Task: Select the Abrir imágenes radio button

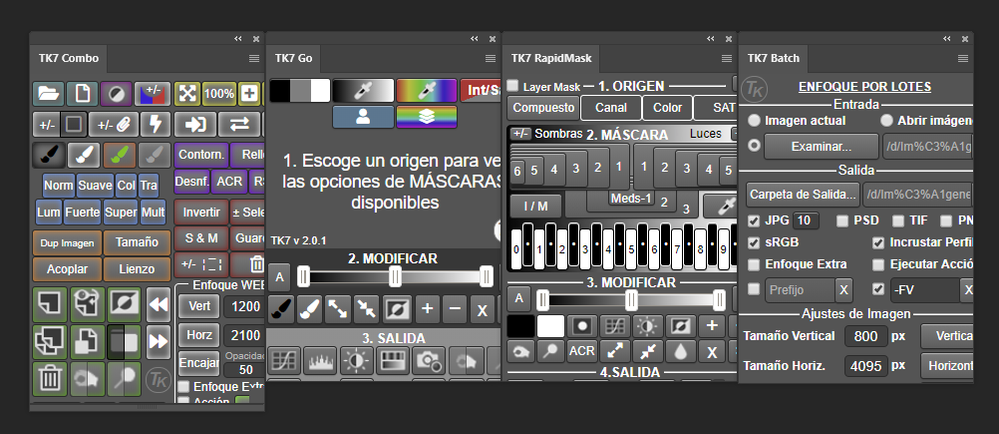Action: point(887,120)
